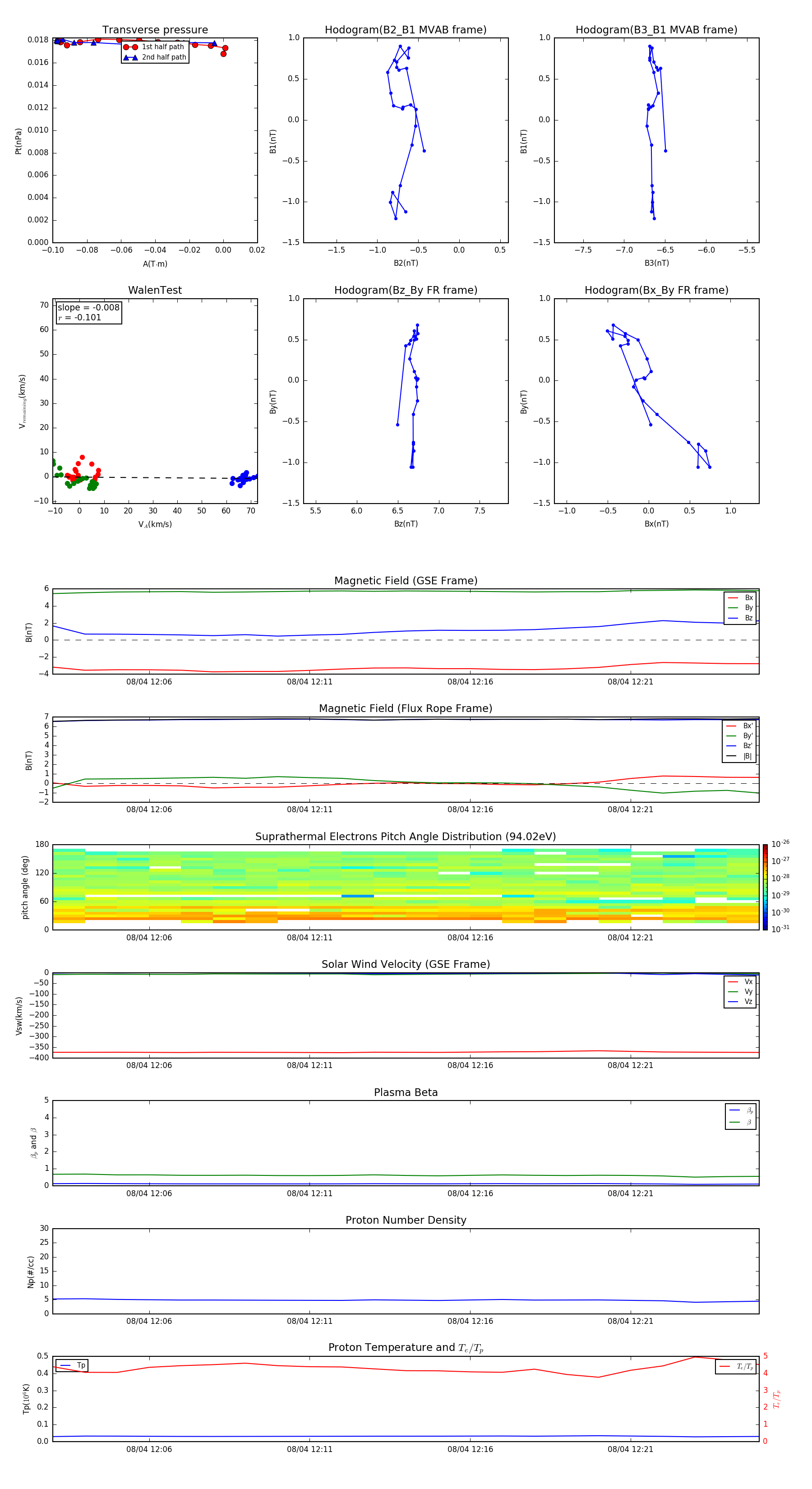Click the "V_remaining(km/s)" y-axis label
This screenshot has height=1489, width=812.
(22, 401)
